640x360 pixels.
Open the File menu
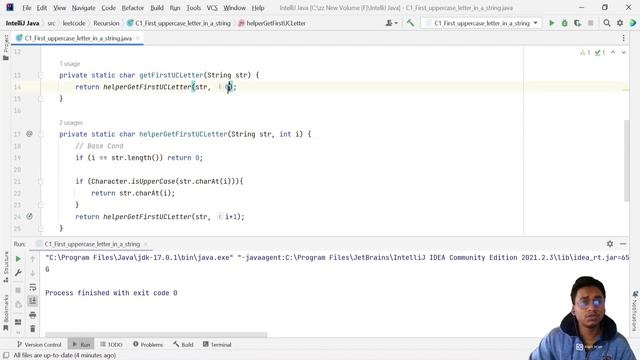pos(27,8)
